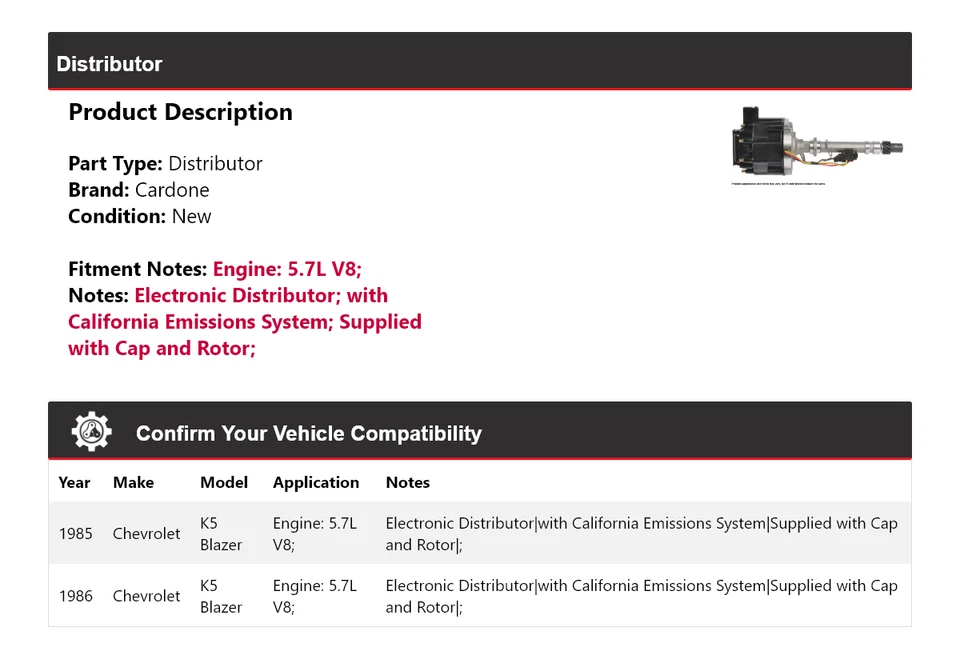Select the 1985 year cell
This screenshot has width=960, height=659.
click(x=76, y=533)
